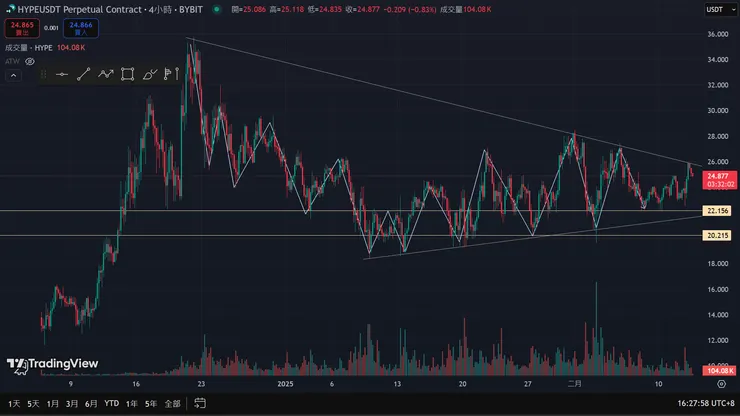Click the HYPEUSDT Perpetual Contract title
This screenshot has width=740, height=416.
tap(79, 9)
